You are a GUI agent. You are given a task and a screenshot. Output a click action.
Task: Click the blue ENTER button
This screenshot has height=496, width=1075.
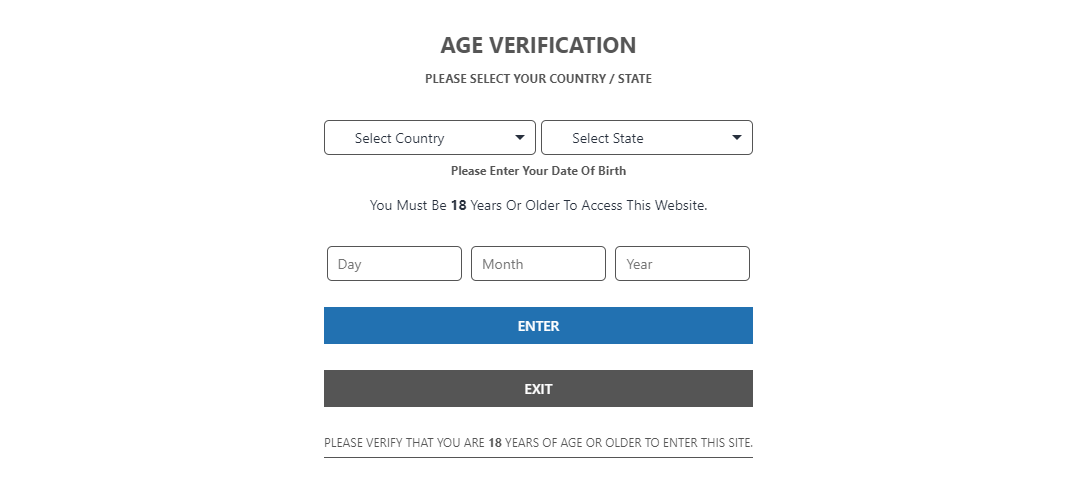pos(538,325)
